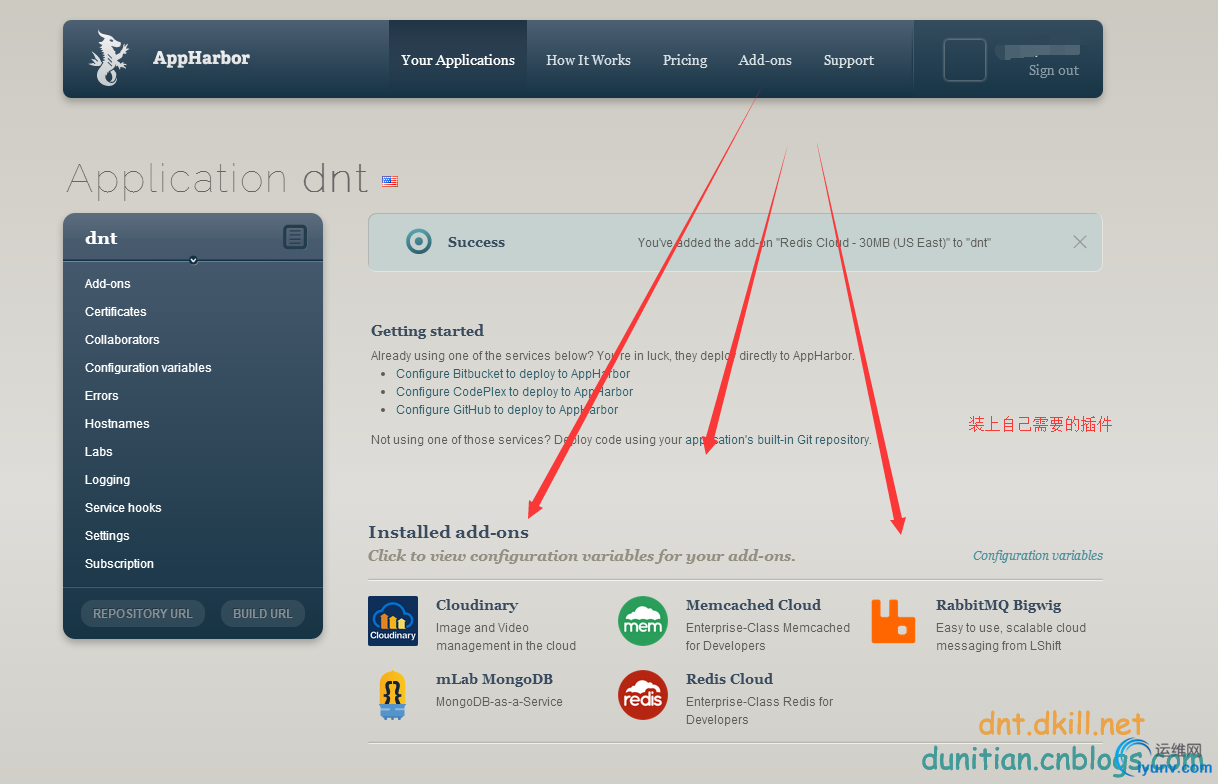Open Service hooks in the sidebar
Viewport: 1218px width, 784px height.
coord(123,508)
